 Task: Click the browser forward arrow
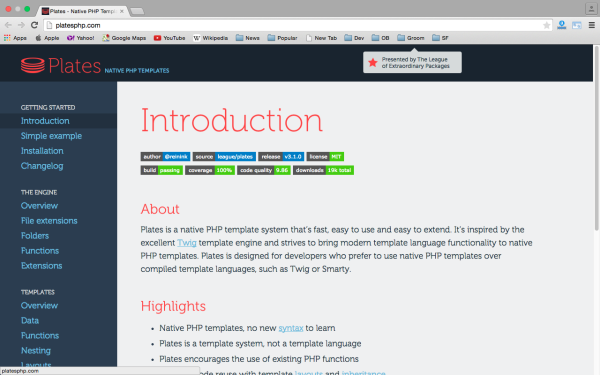(21, 25)
